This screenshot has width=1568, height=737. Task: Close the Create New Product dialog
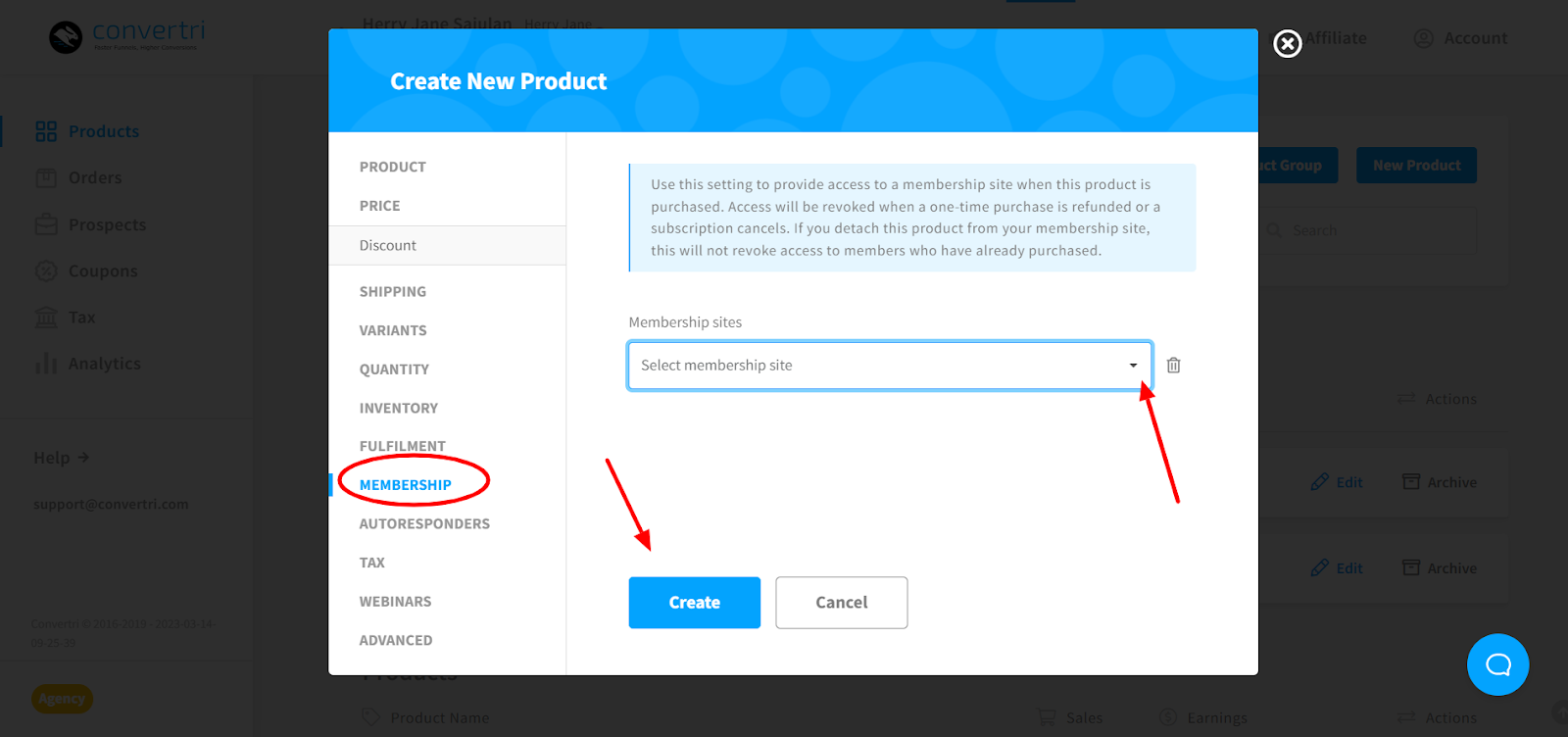coord(1287,44)
